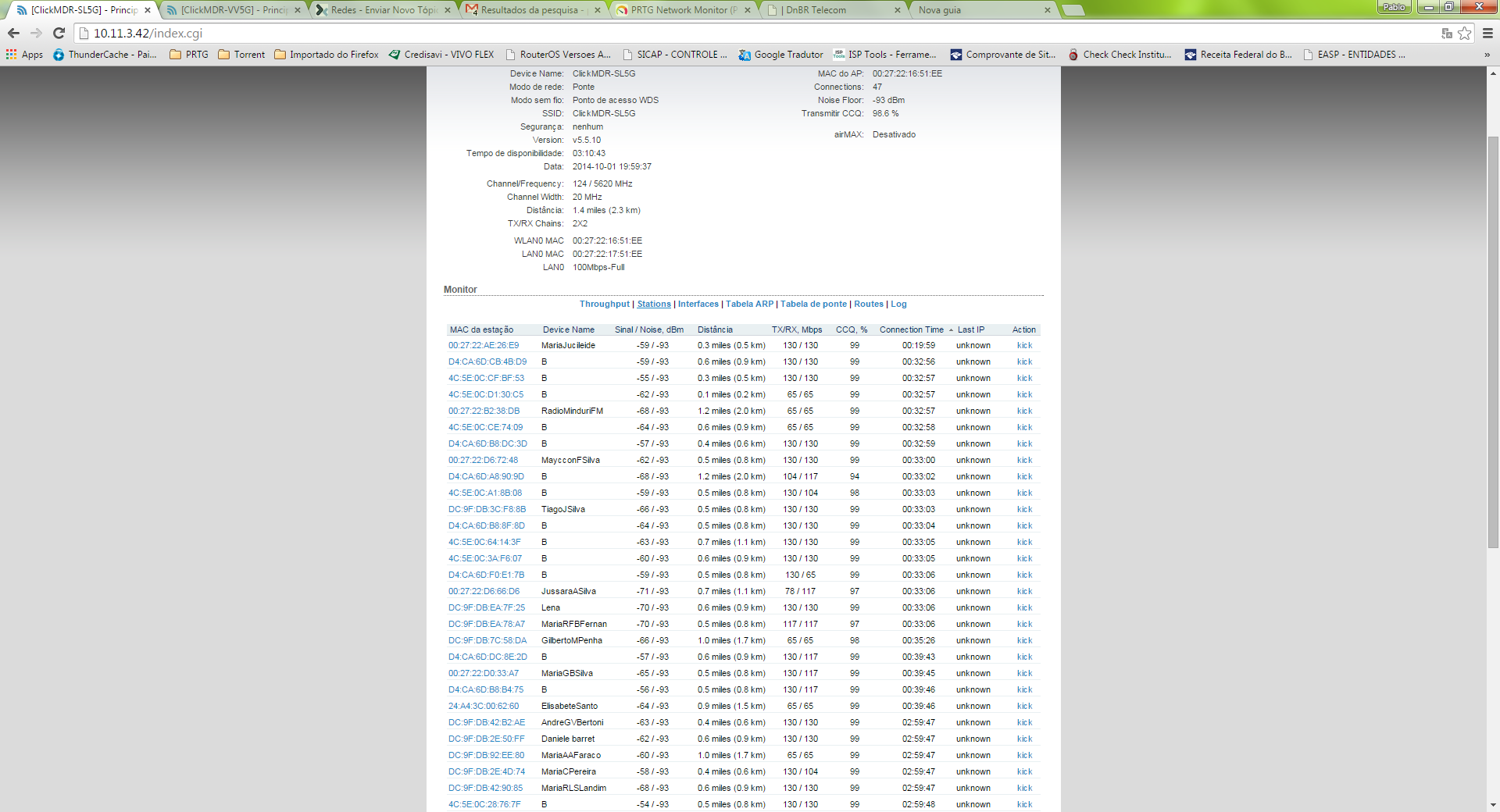Open the Google Tradutor bookmark
The width and height of the screenshot is (1500, 812).
[781, 55]
